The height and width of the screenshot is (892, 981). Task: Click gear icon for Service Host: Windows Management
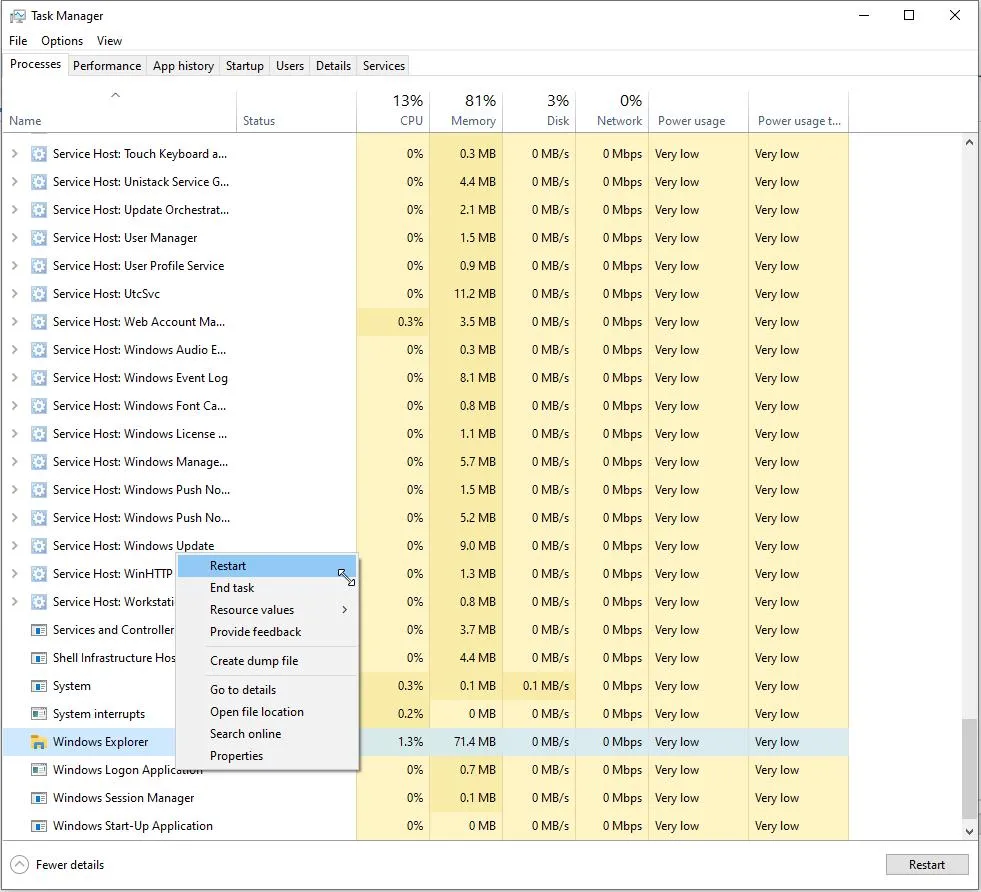[x=39, y=462]
